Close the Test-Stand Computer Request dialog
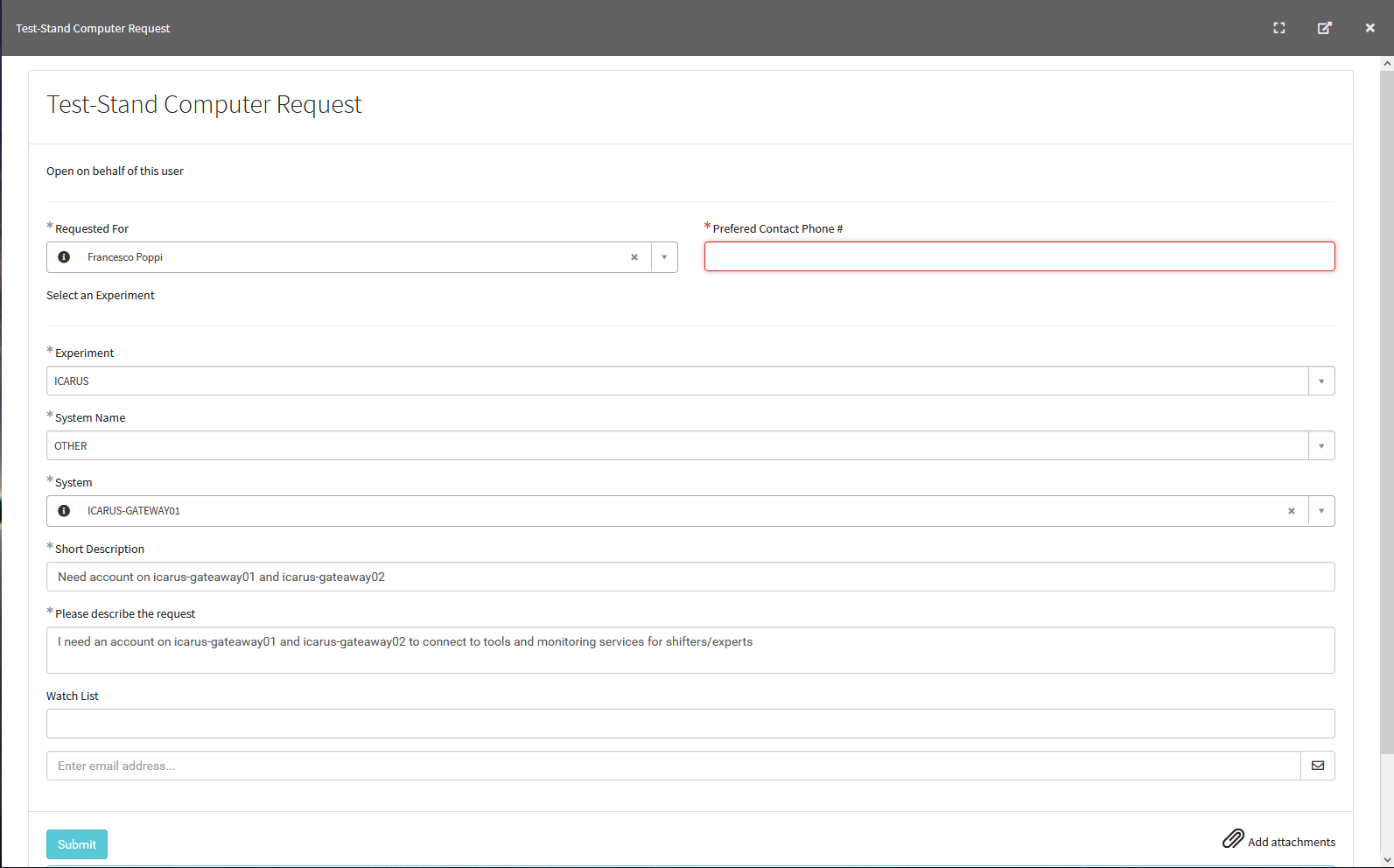The width and height of the screenshot is (1394, 868). tap(1370, 28)
